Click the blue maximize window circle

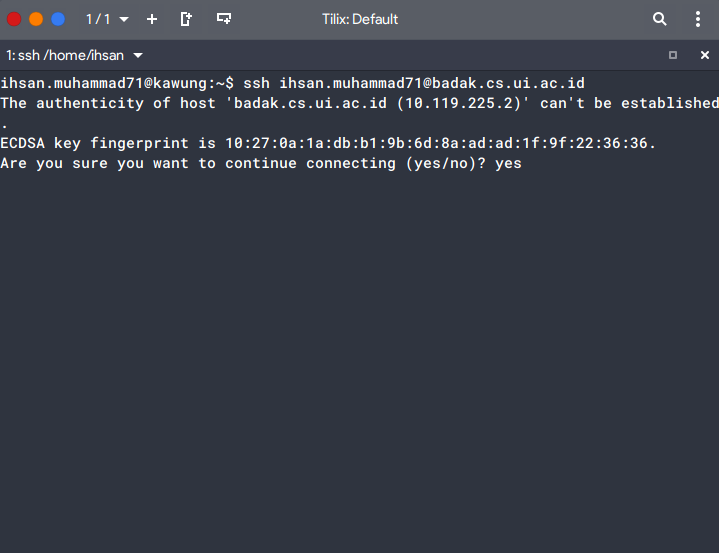click(58, 19)
